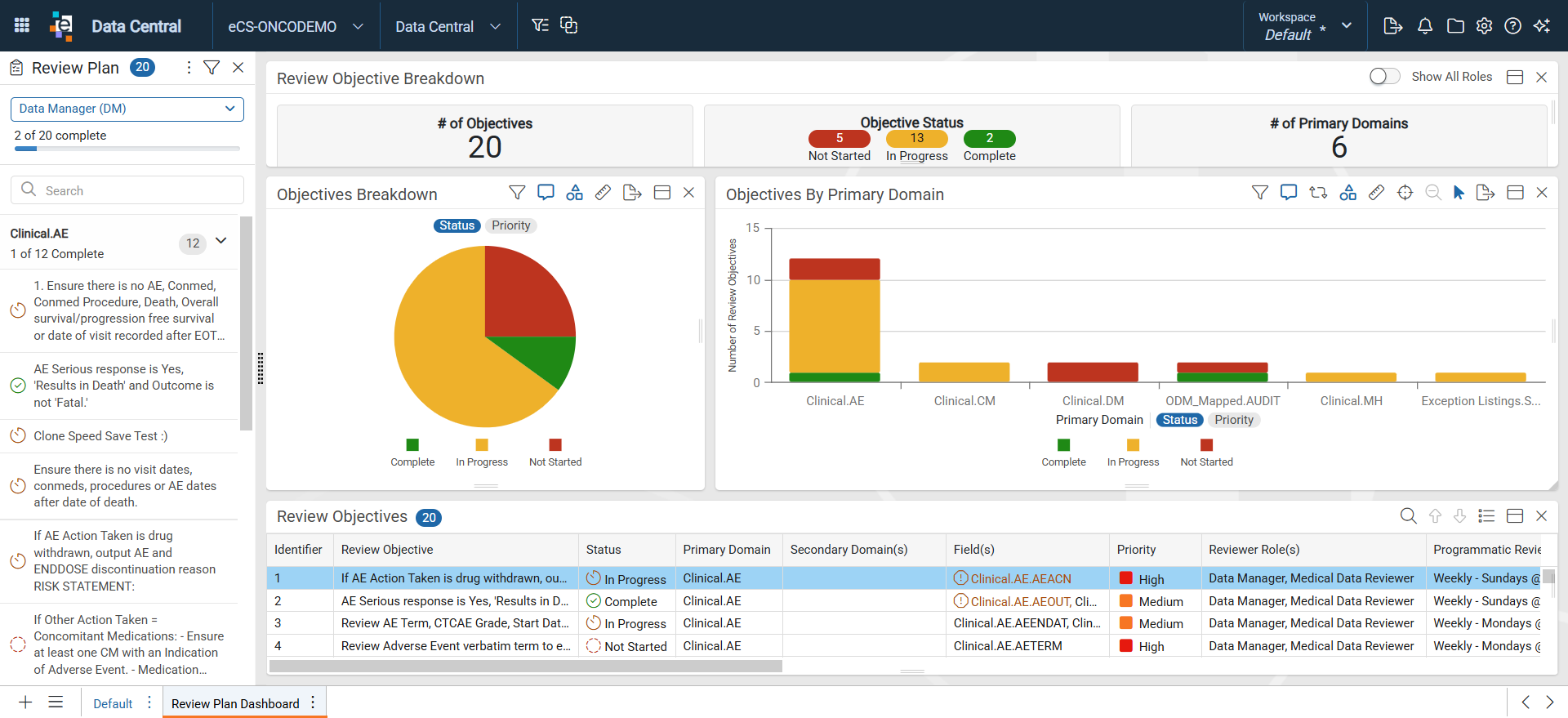Screen dimensions: 1568x718
Task: Open settings gear in header
Action: tap(1485, 26)
